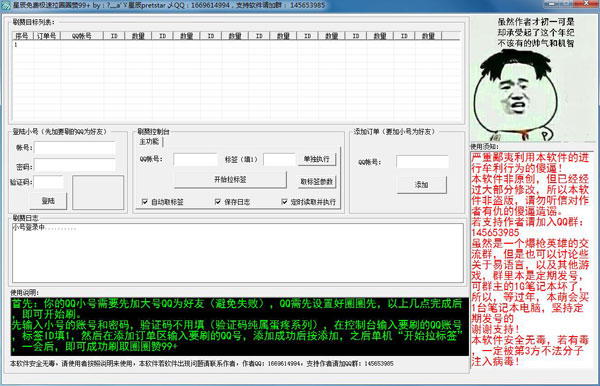Click the QQ帐号 field in the 添加订单 panel

(422, 162)
